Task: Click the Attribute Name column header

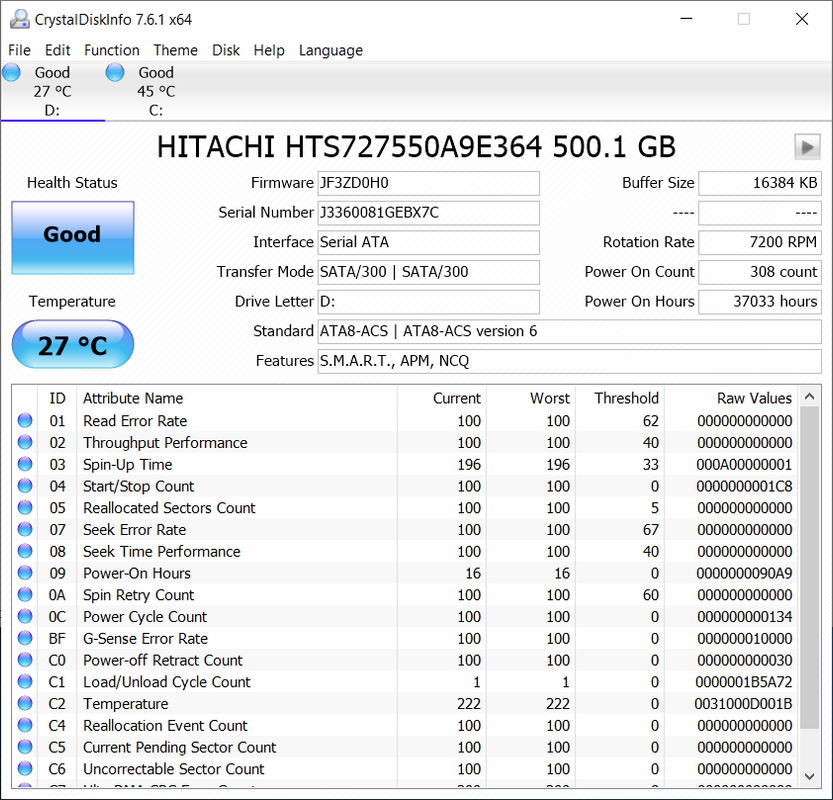Action: point(237,398)
